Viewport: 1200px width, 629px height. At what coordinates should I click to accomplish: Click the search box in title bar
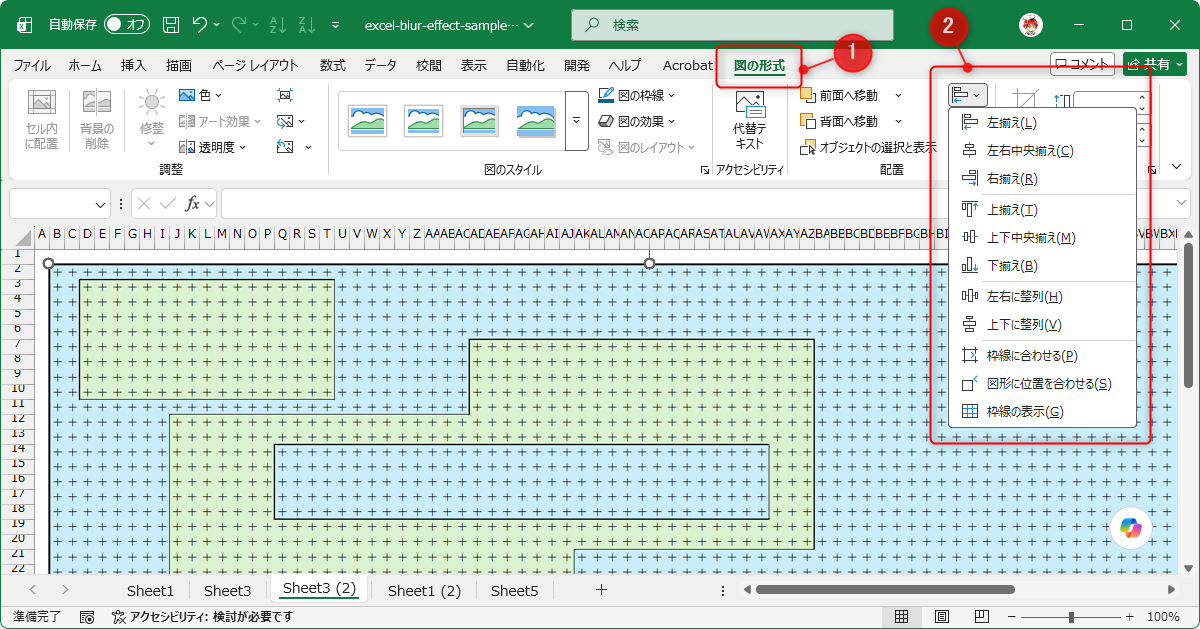point(732,24)
